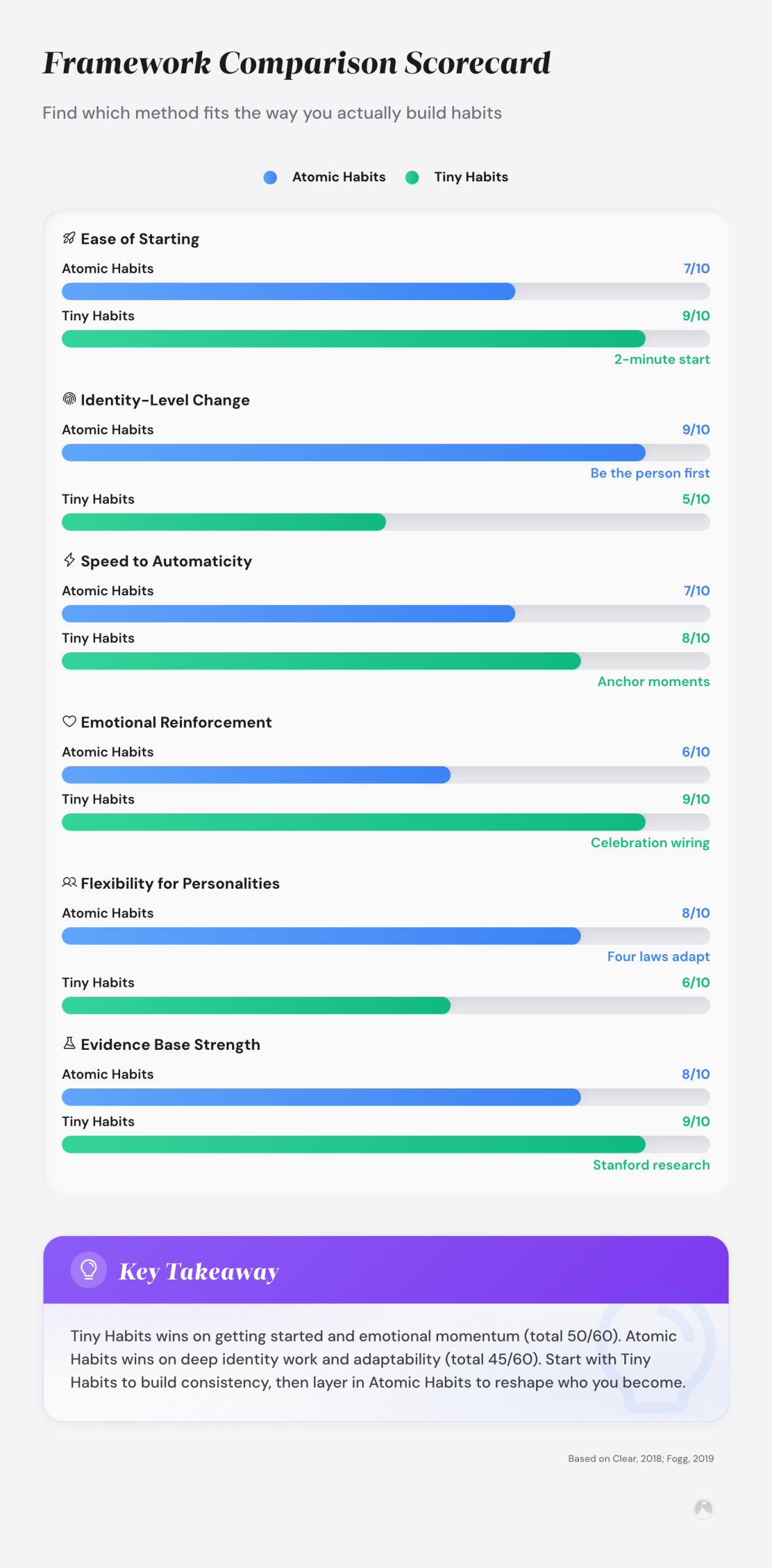Click the 'Based on Clear, 2018; Fogg, 2019' citation

tap(640, 1458)
